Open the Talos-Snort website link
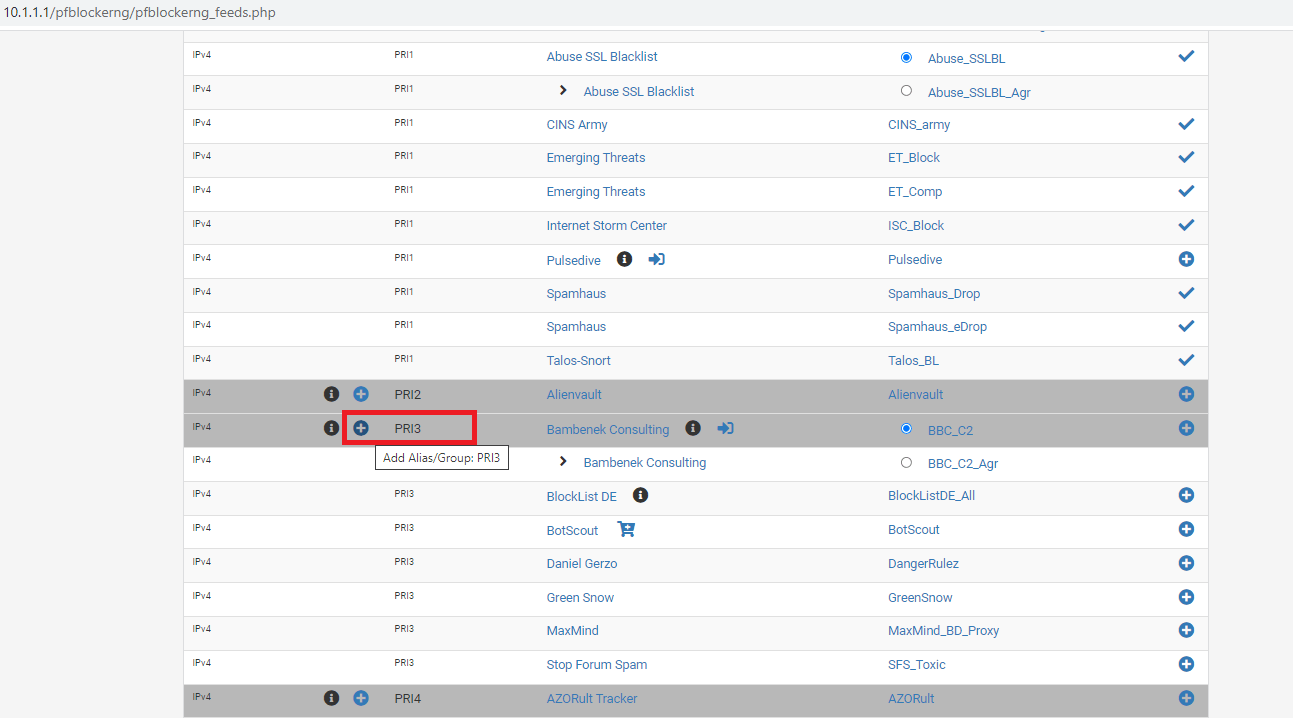 tap(578, 360)
